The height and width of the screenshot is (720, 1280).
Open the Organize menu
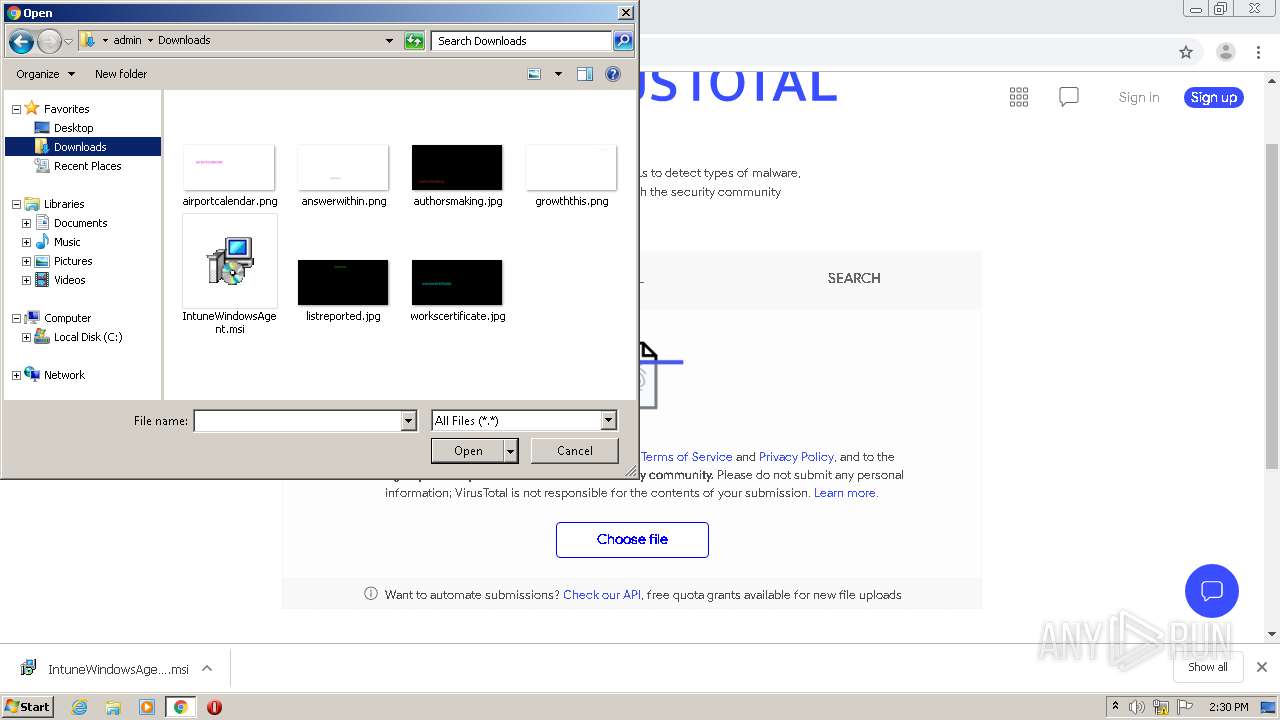pyautogui.click(x=45, y=74)
